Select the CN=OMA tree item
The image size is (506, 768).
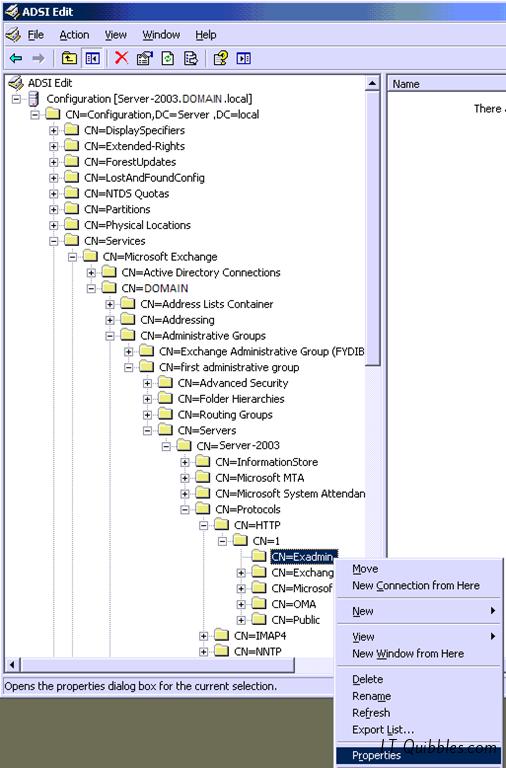tap(294, 604)
